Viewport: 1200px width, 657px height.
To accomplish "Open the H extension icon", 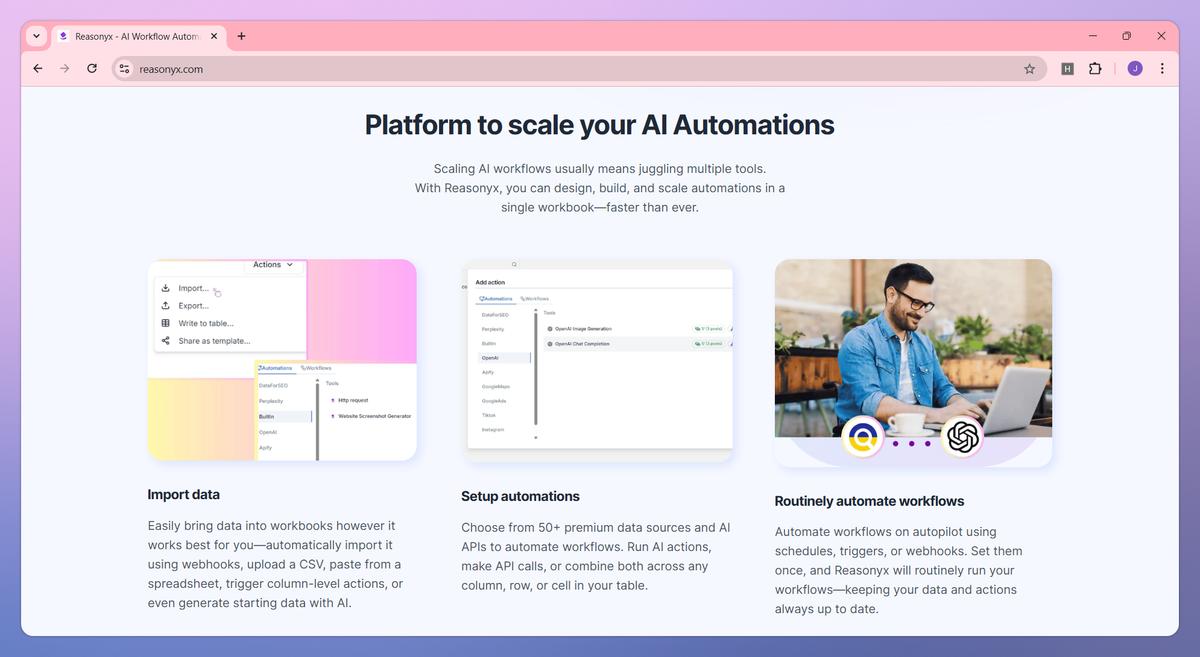I will 1067,69.
